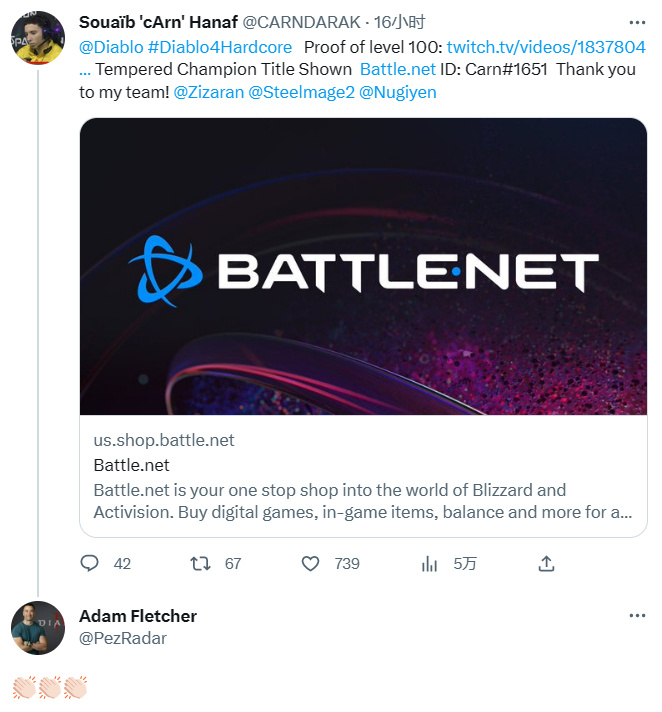Open the 16小时 tweet timestamp

click(400, 22)
